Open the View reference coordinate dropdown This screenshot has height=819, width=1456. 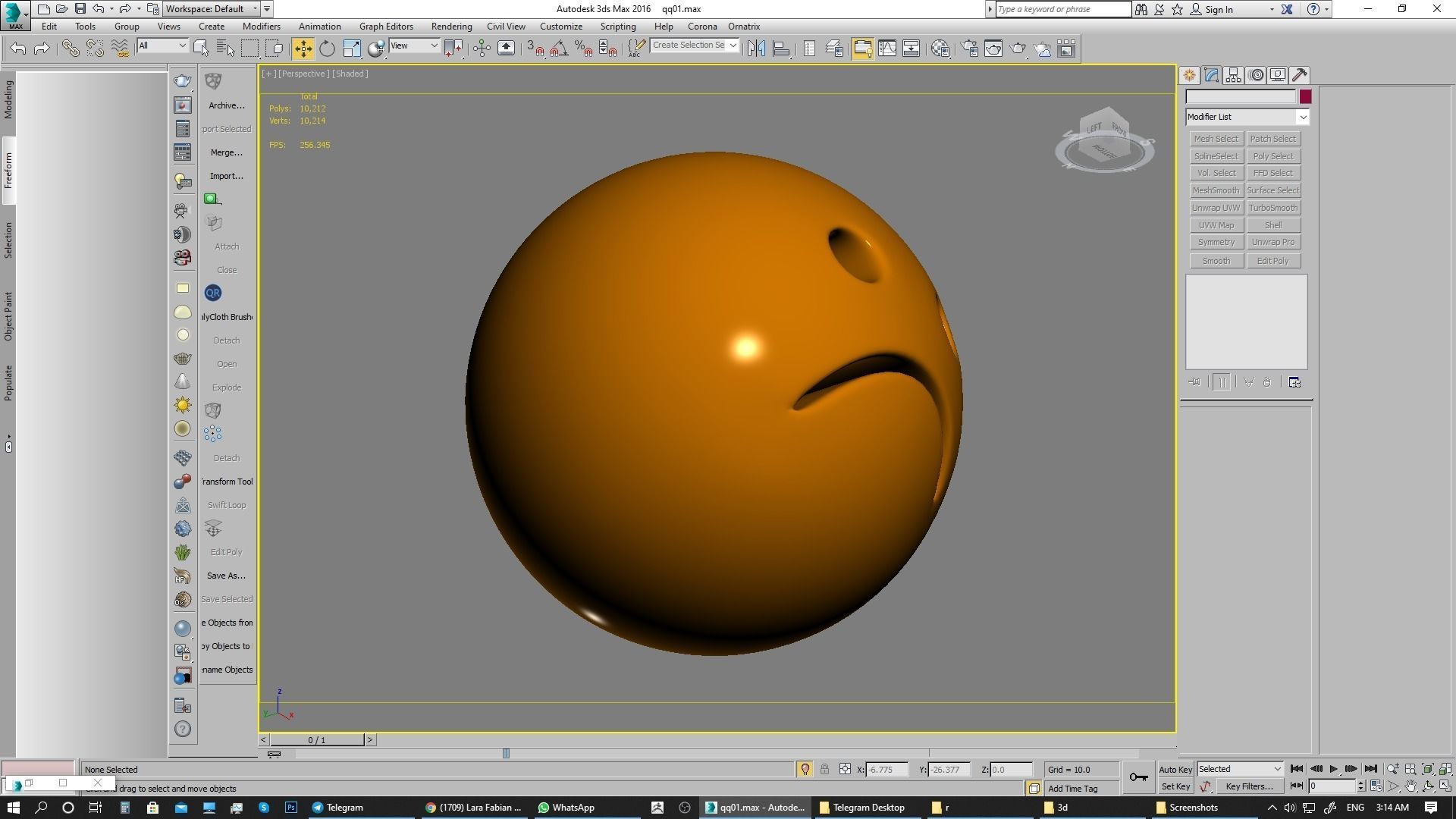click(414, 46)
